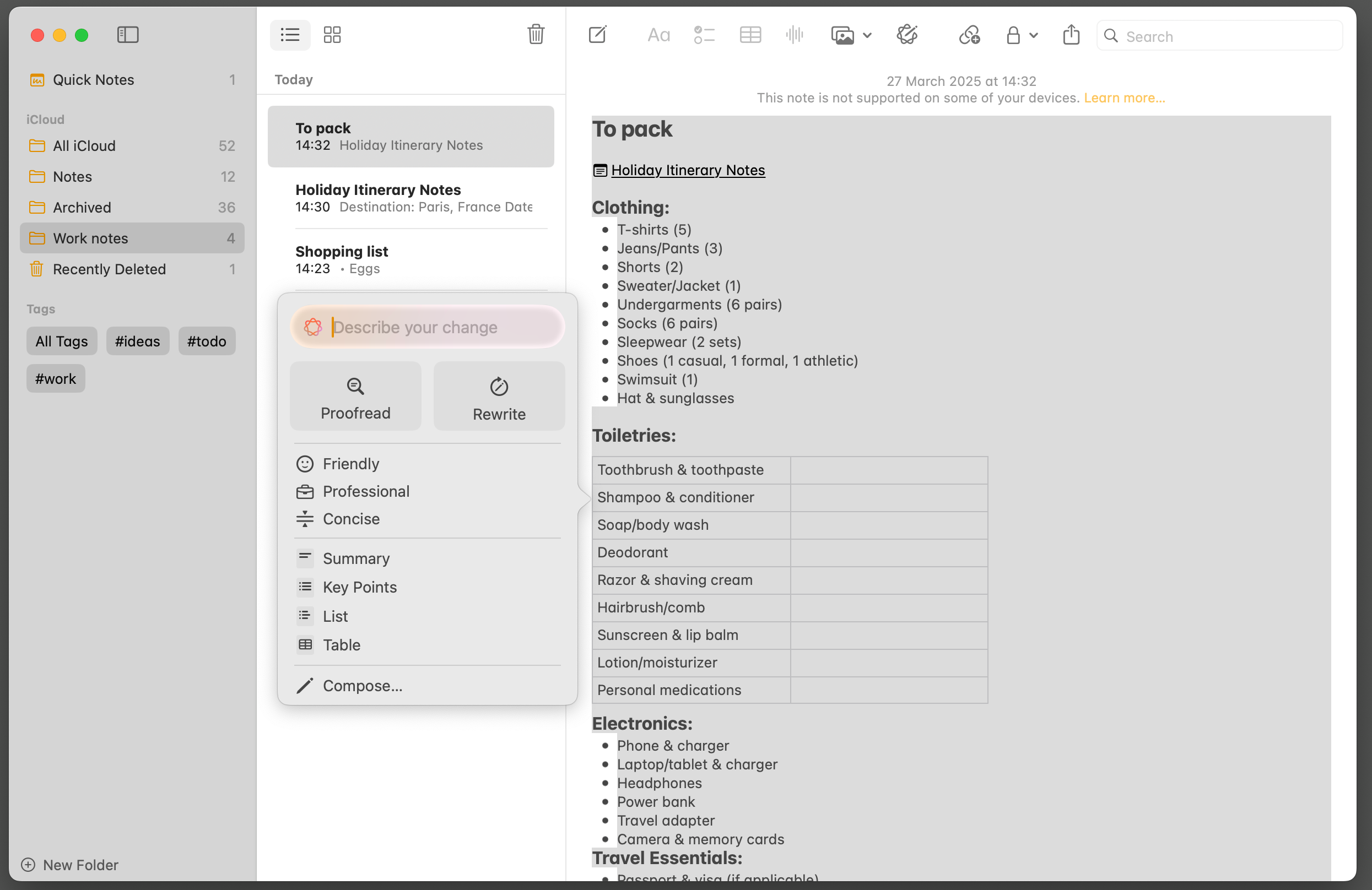
Task: Open the Archived folder
Action: [x=132, y=208]
